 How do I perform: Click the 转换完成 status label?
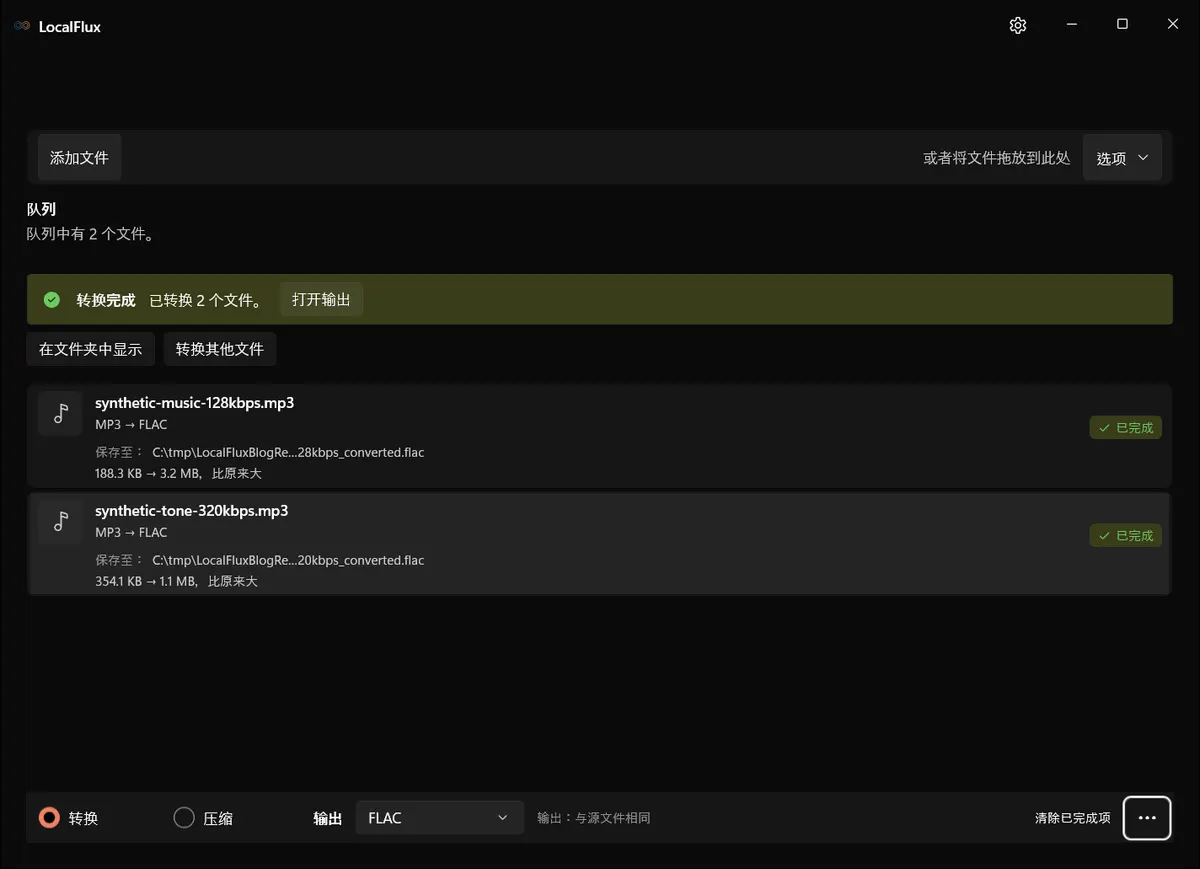tap(106, 300)
